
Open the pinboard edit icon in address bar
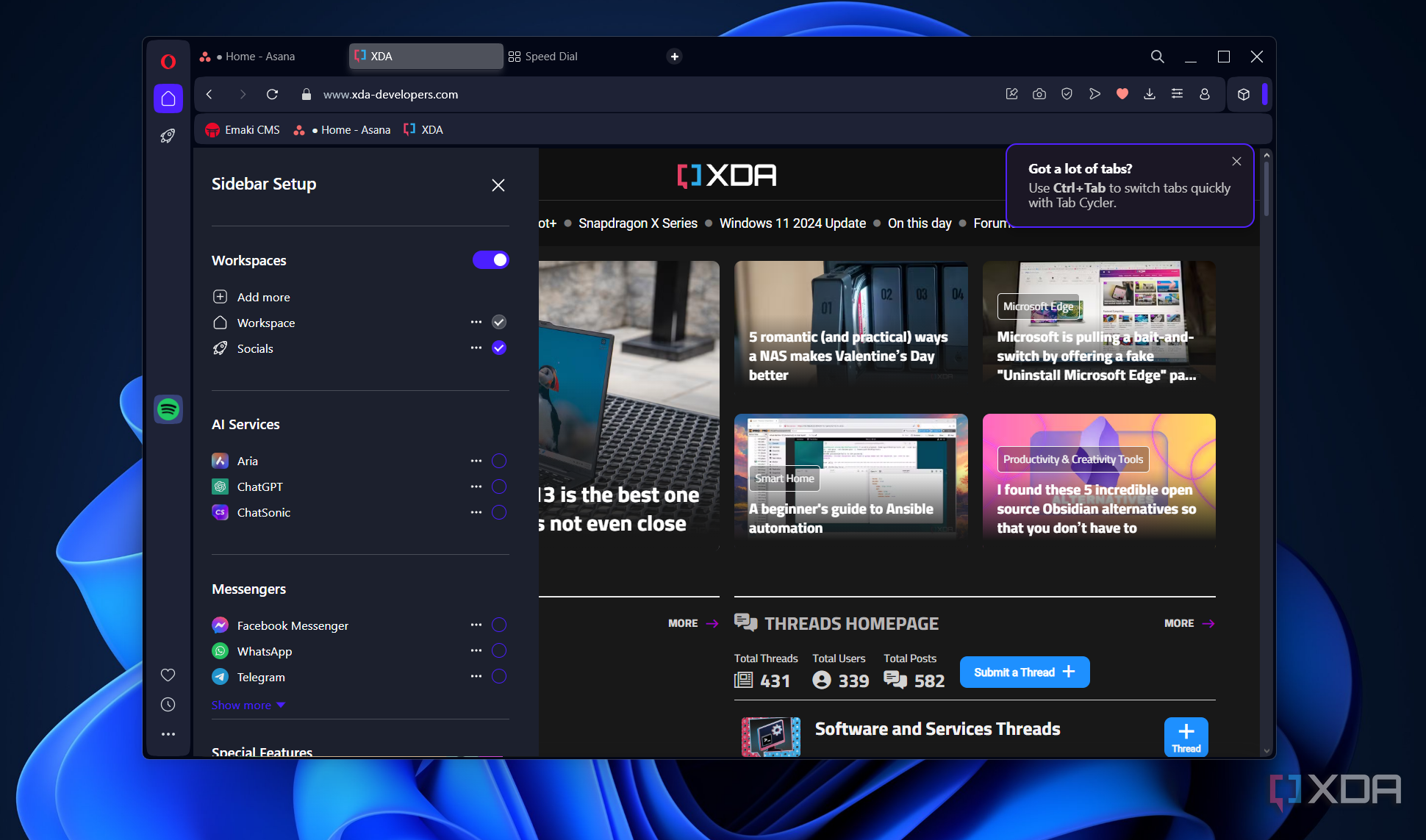click(1012, 93)
